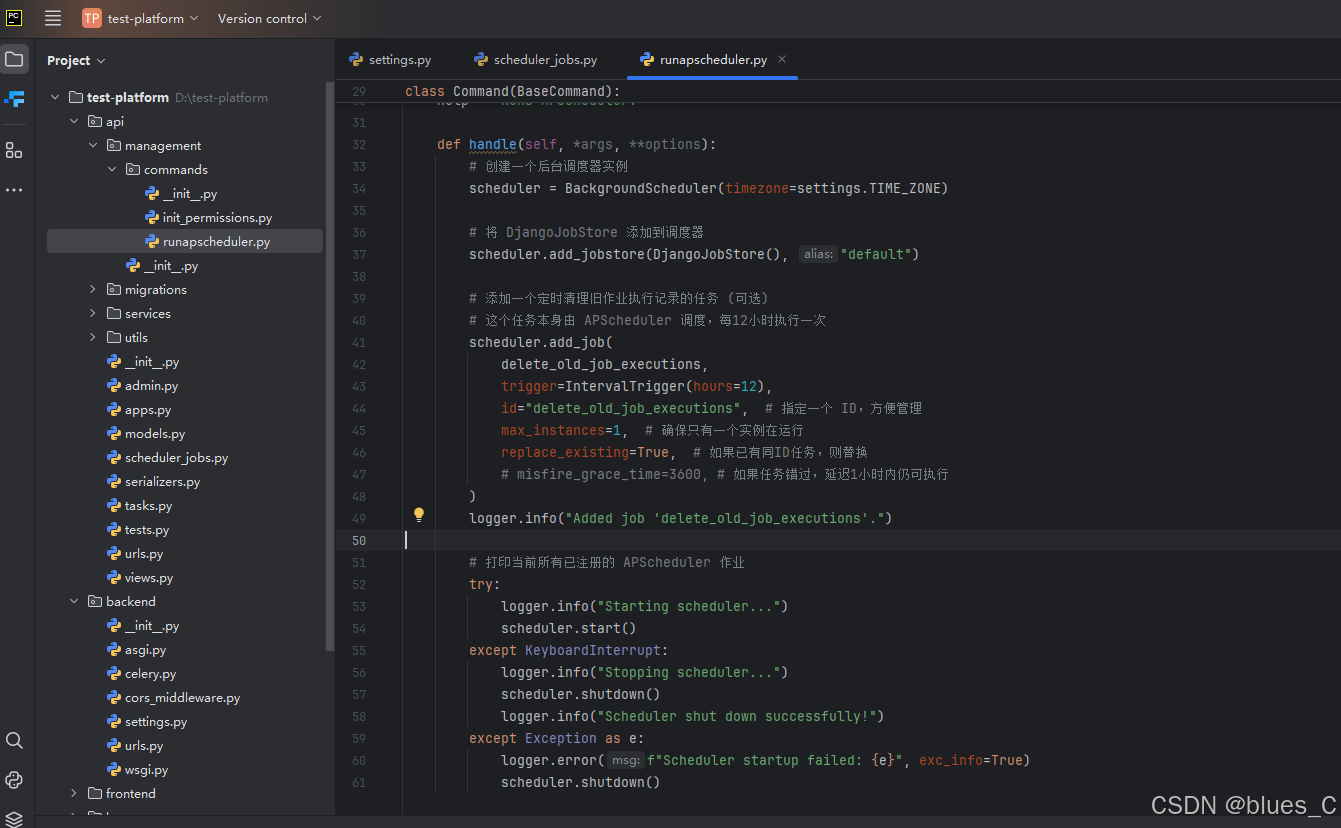Expand the services folder
Viewport: 1341px width, 828px height.
(93, 313)
